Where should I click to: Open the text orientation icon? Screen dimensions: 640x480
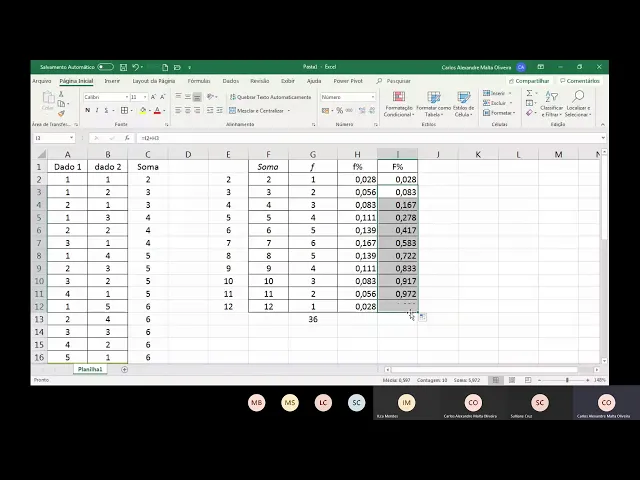[x=211, y=96]
